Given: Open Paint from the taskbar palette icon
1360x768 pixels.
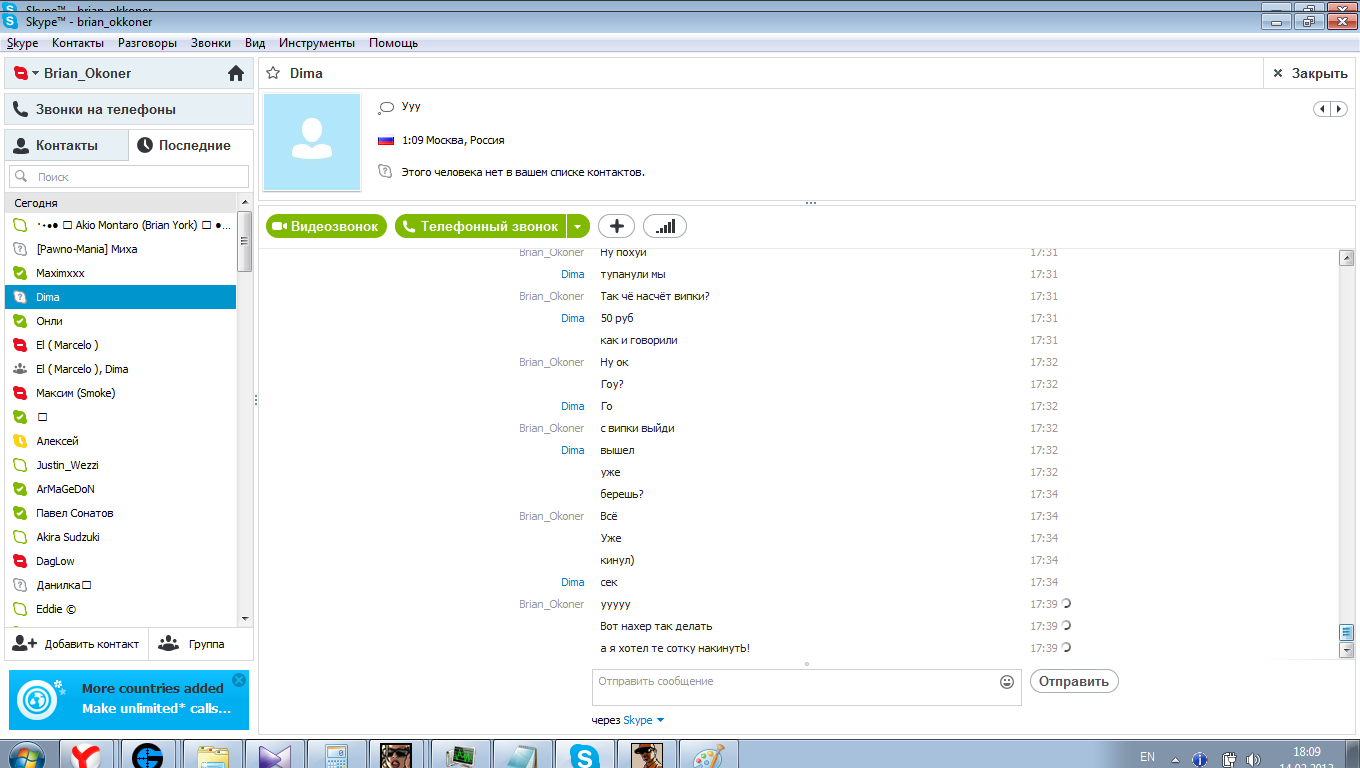Looking at the screenshot, I should point(710,755).
